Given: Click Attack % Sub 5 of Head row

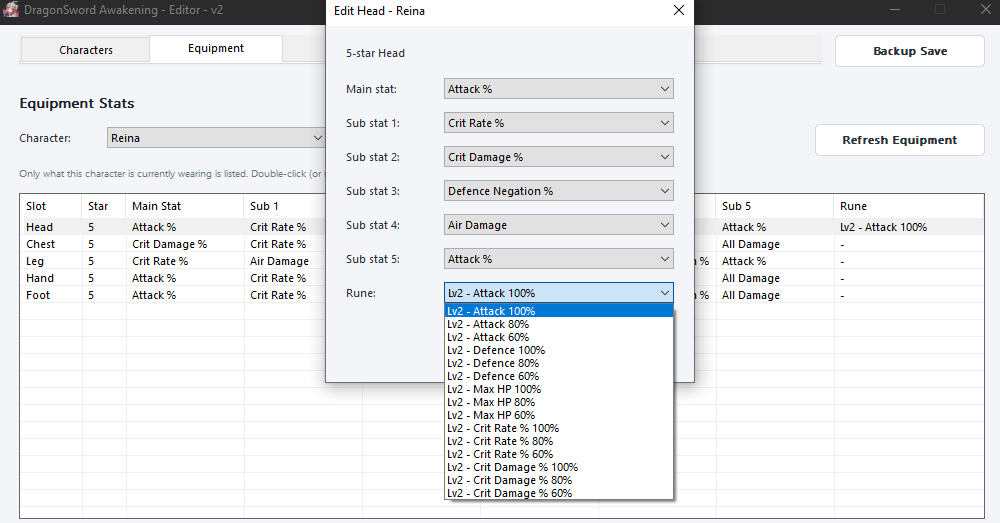Looking at the screenshot, I should (744, 227).
